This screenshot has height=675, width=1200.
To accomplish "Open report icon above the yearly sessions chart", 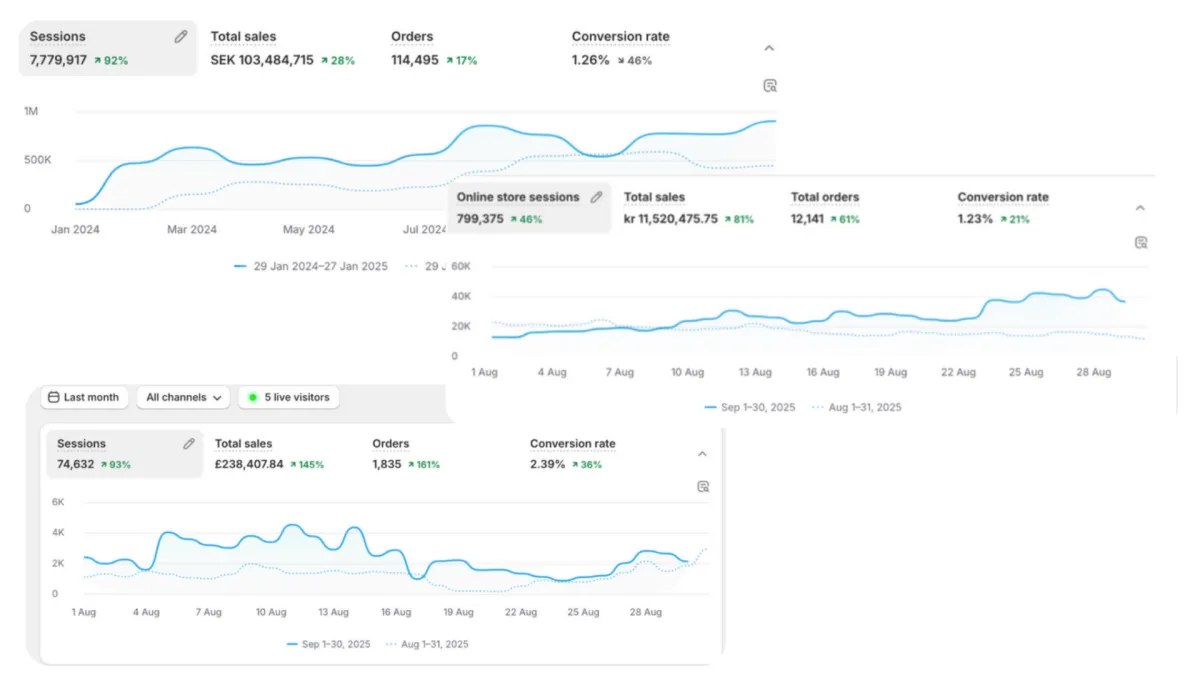I will pos(770,86).
